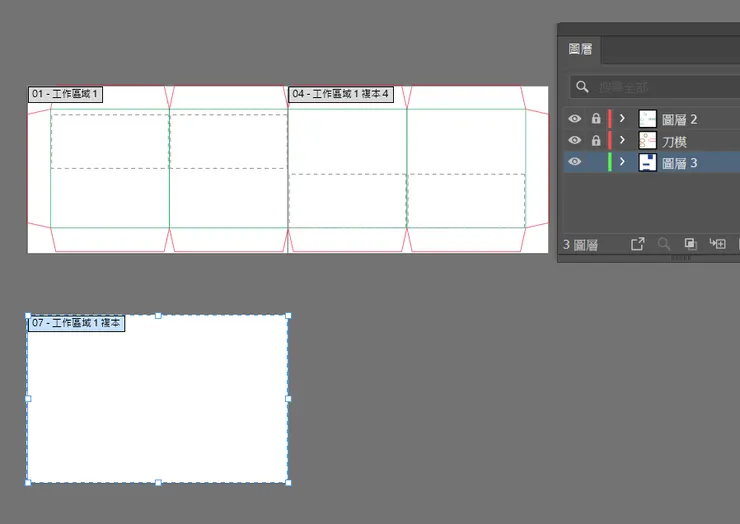Click the bottom-left corner handle of artboard 07
Screen dimensions: 740x524
pyautogui.click(x=28, y=482)
